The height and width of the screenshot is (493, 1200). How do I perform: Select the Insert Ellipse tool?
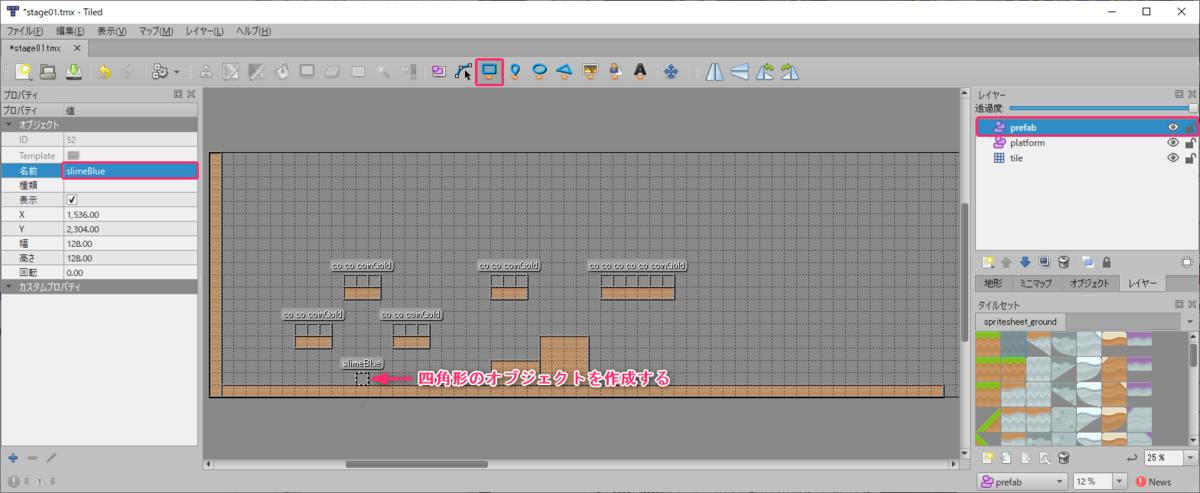(x=540, y=72)
